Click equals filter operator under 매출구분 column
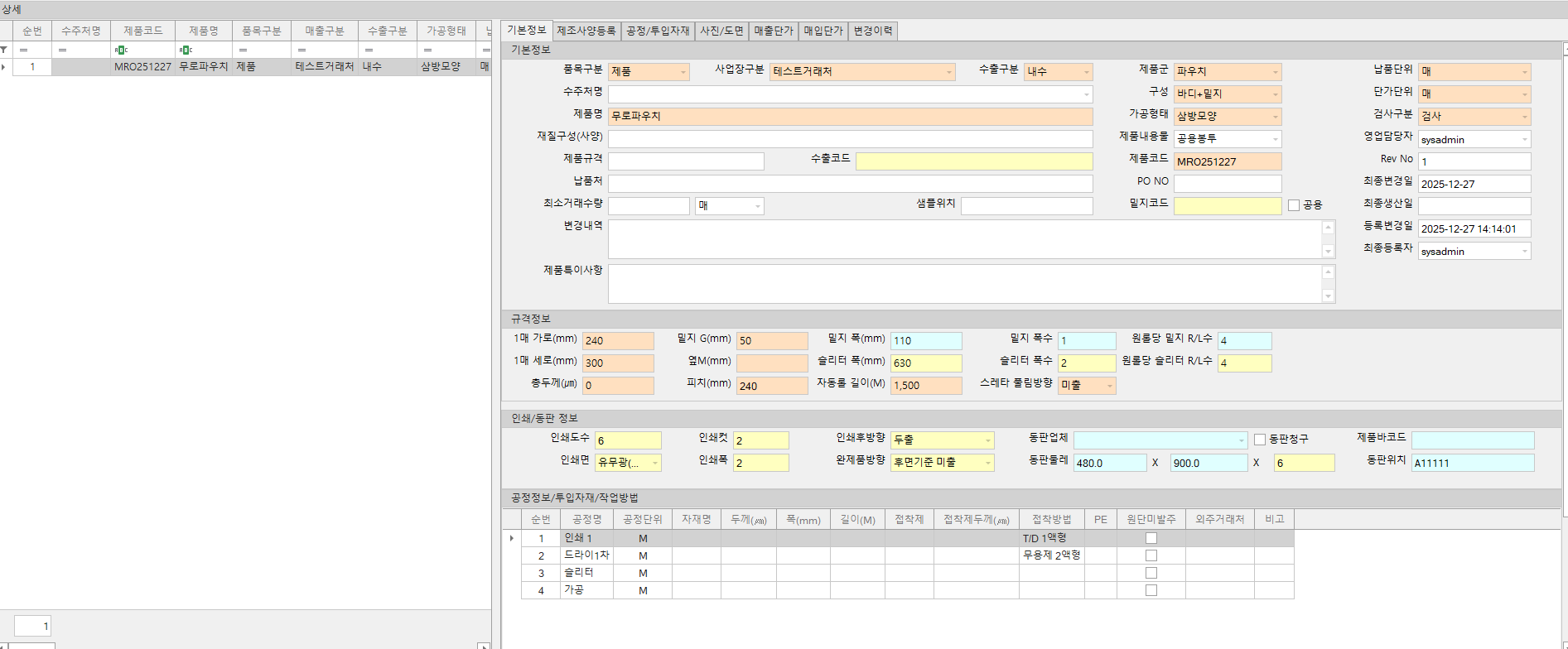 (302, 50)
